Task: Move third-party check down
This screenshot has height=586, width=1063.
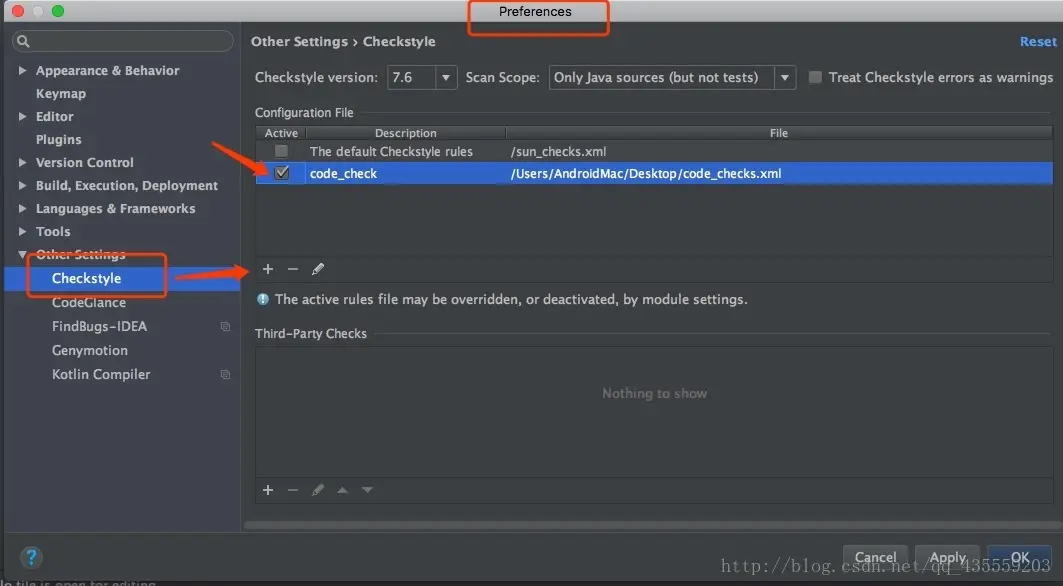Action: coord(367,490)
